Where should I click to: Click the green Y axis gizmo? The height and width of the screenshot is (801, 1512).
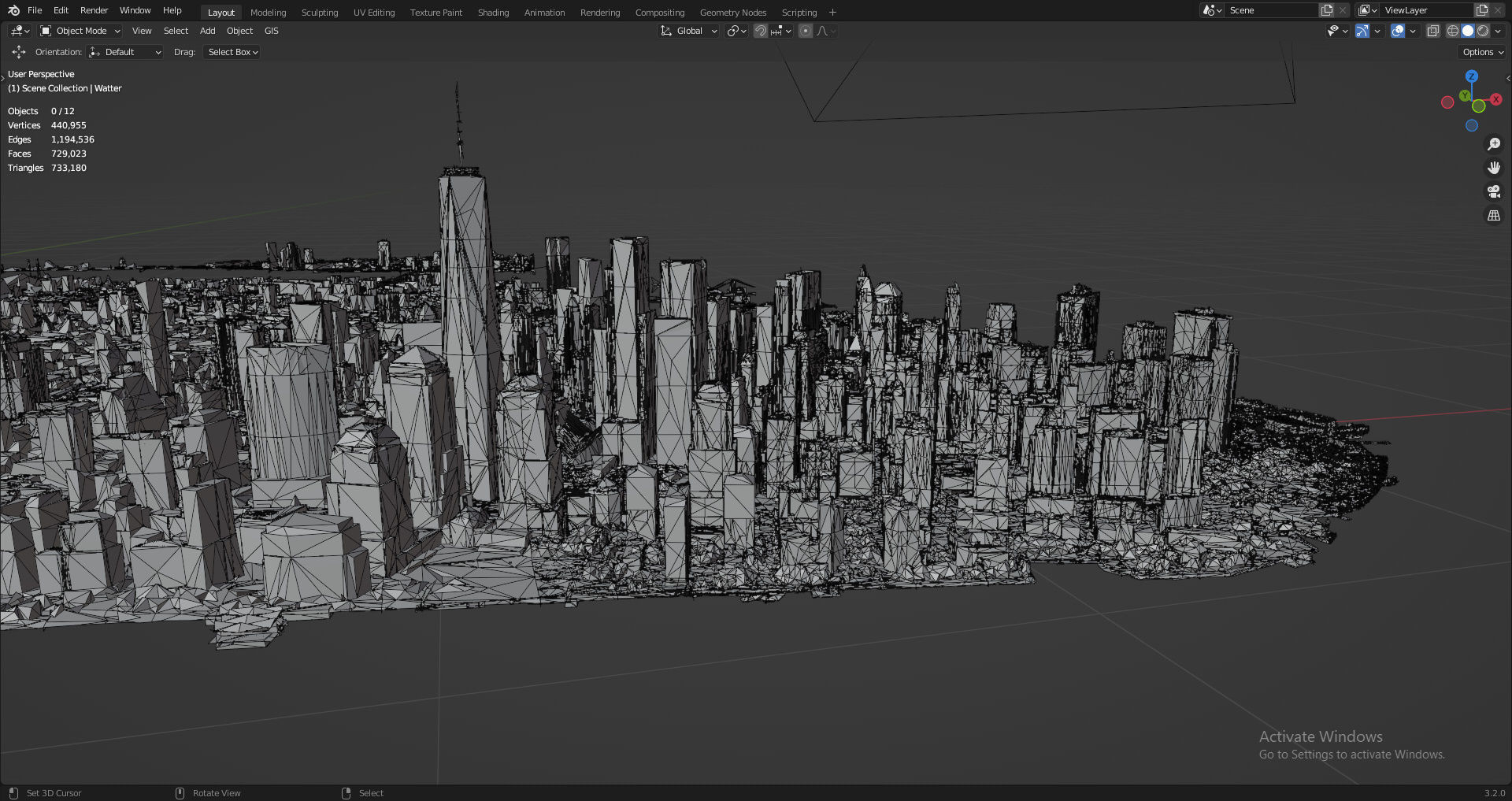(1465, 95)
